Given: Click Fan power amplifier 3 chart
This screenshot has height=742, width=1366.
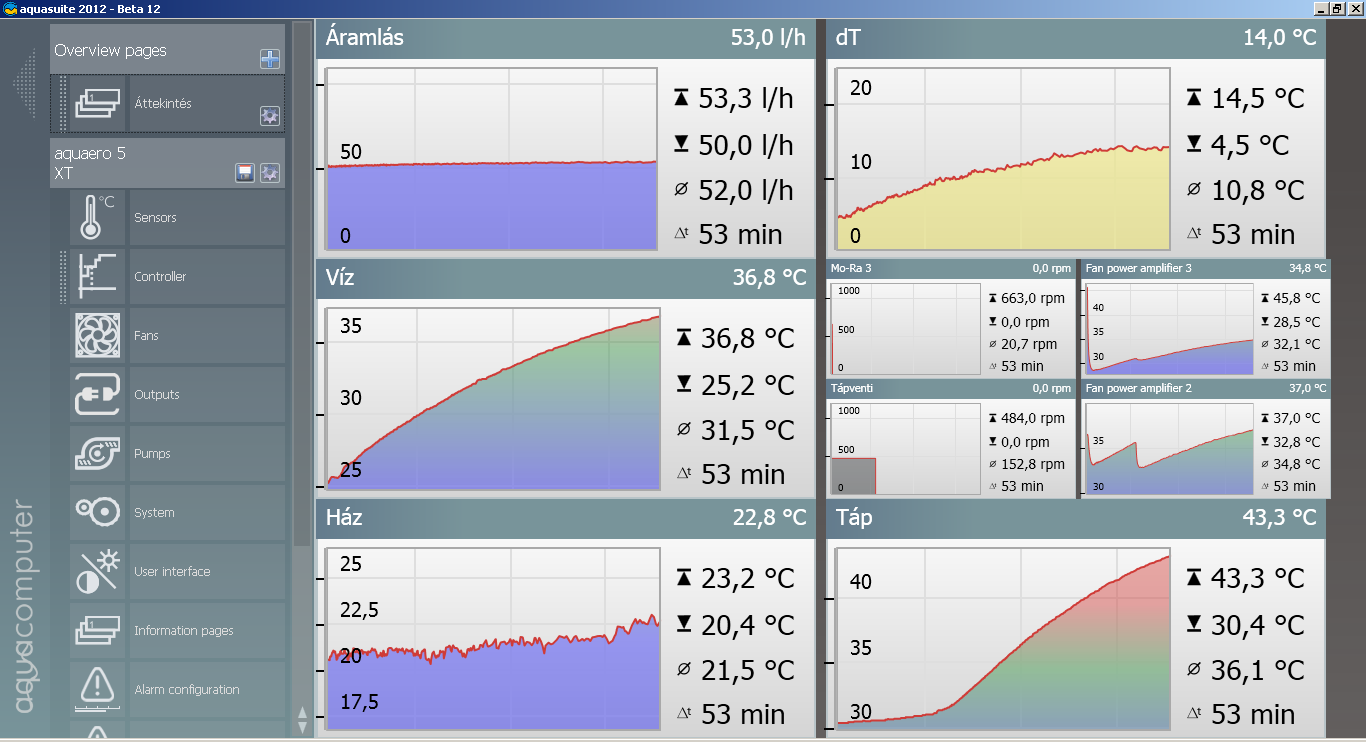Looking at the screenshot, I should click(1169, 329).
